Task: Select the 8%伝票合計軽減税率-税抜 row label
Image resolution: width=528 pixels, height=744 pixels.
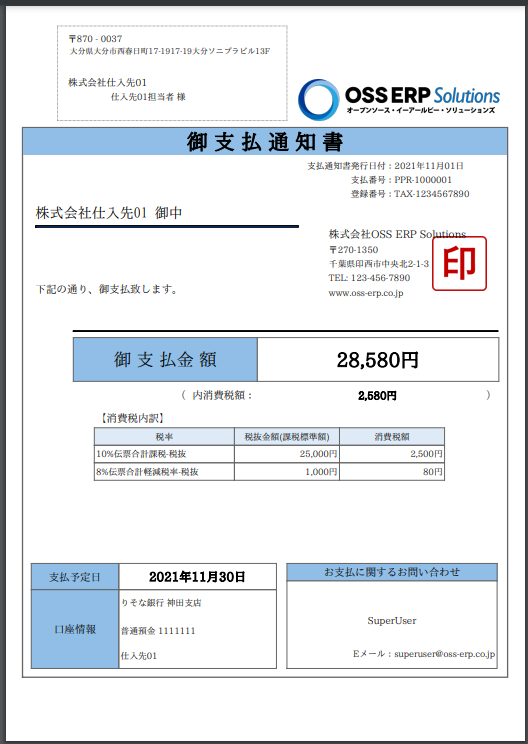Action: (148, 472)
